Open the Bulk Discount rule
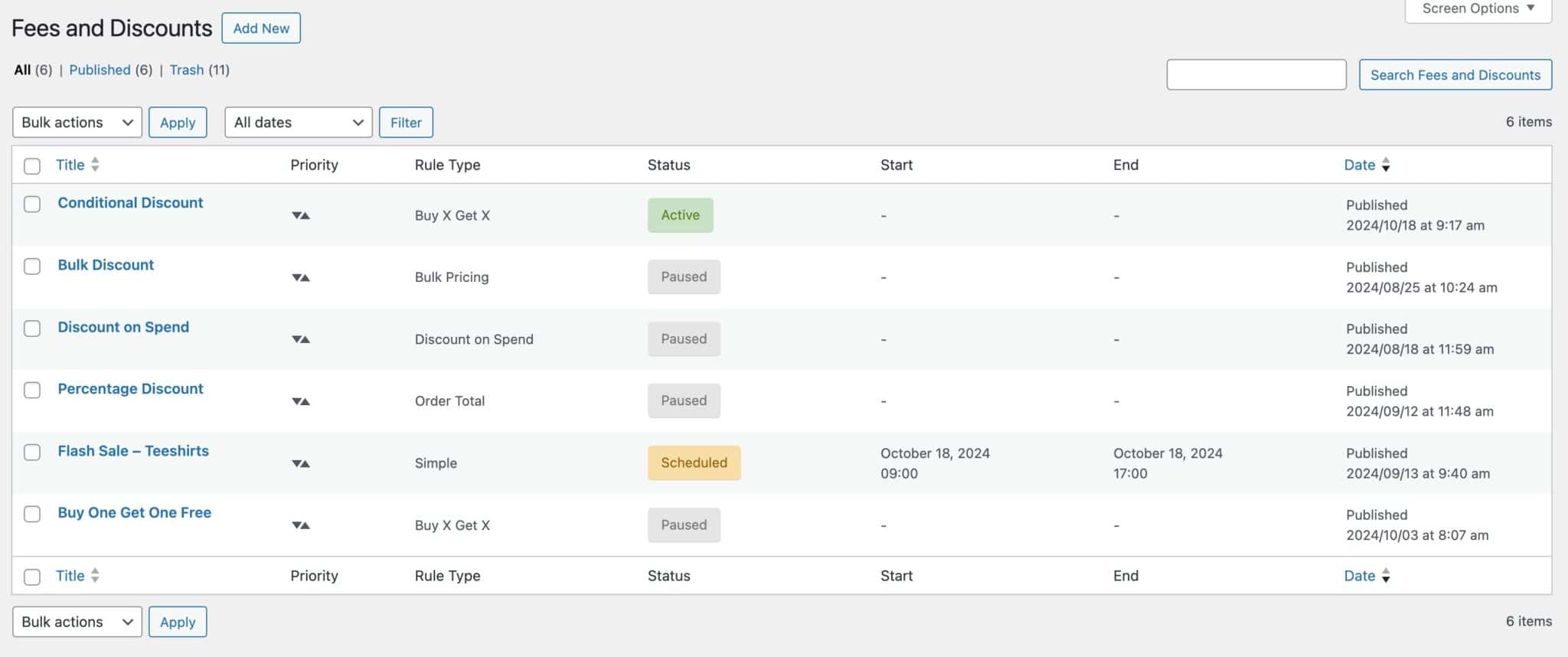Image resolution: width=1568 pixels, height=657 pixels. (106, 265)
